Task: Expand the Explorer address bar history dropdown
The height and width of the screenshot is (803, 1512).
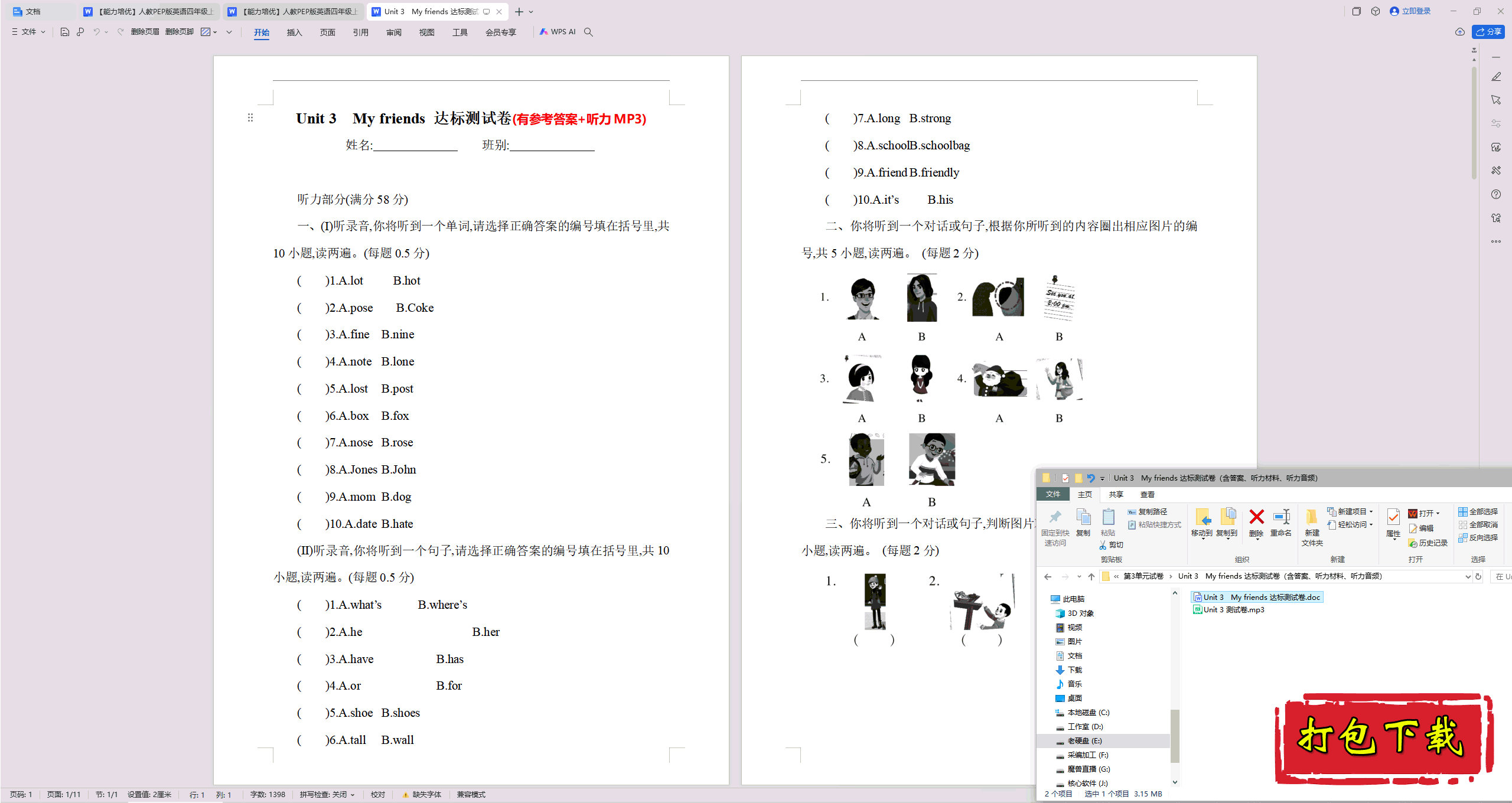Action: pyautogui.click(x=1468, y=577)
